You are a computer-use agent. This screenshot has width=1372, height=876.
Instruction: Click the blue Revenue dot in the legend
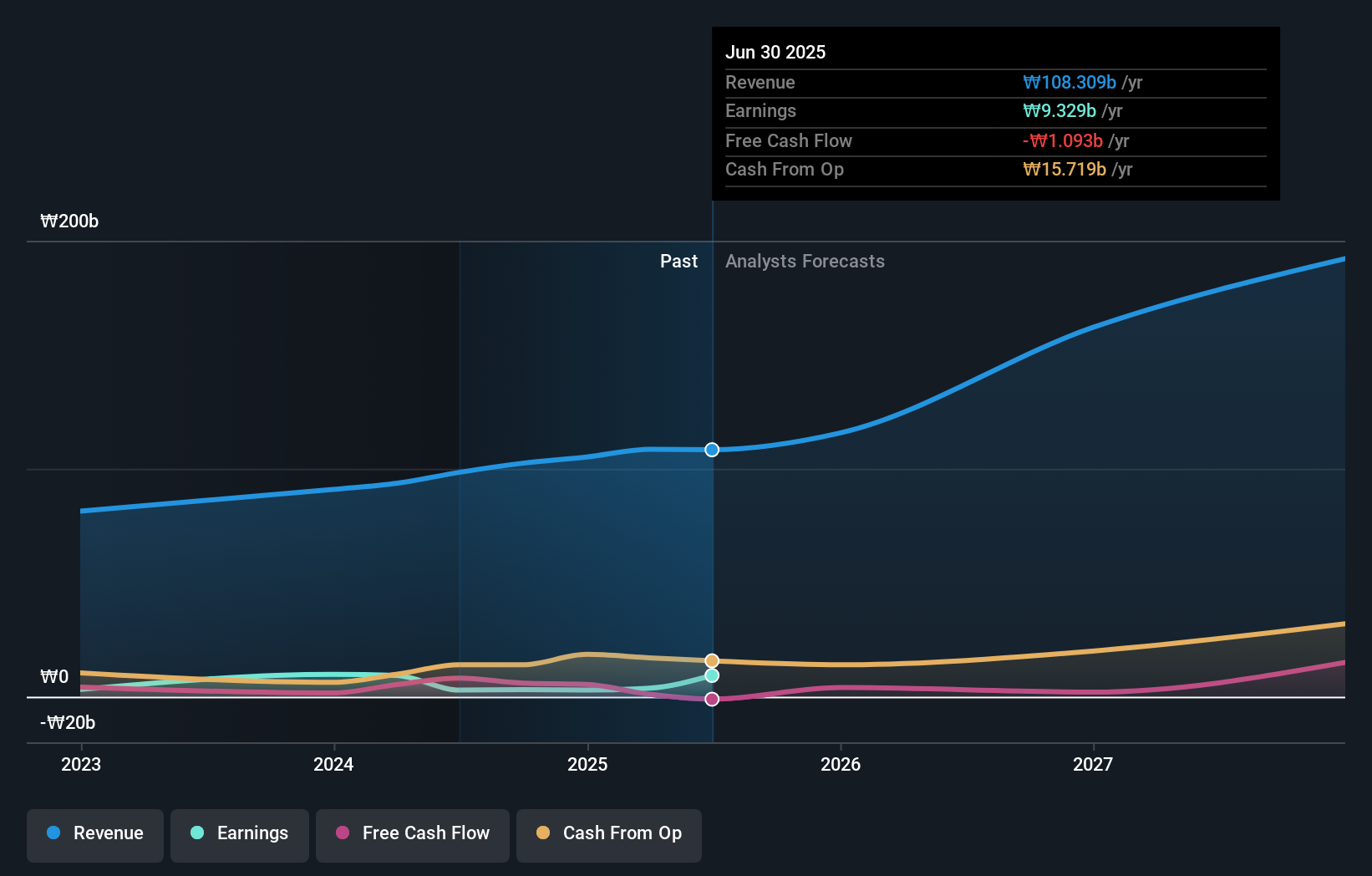(x=54, y=833)
